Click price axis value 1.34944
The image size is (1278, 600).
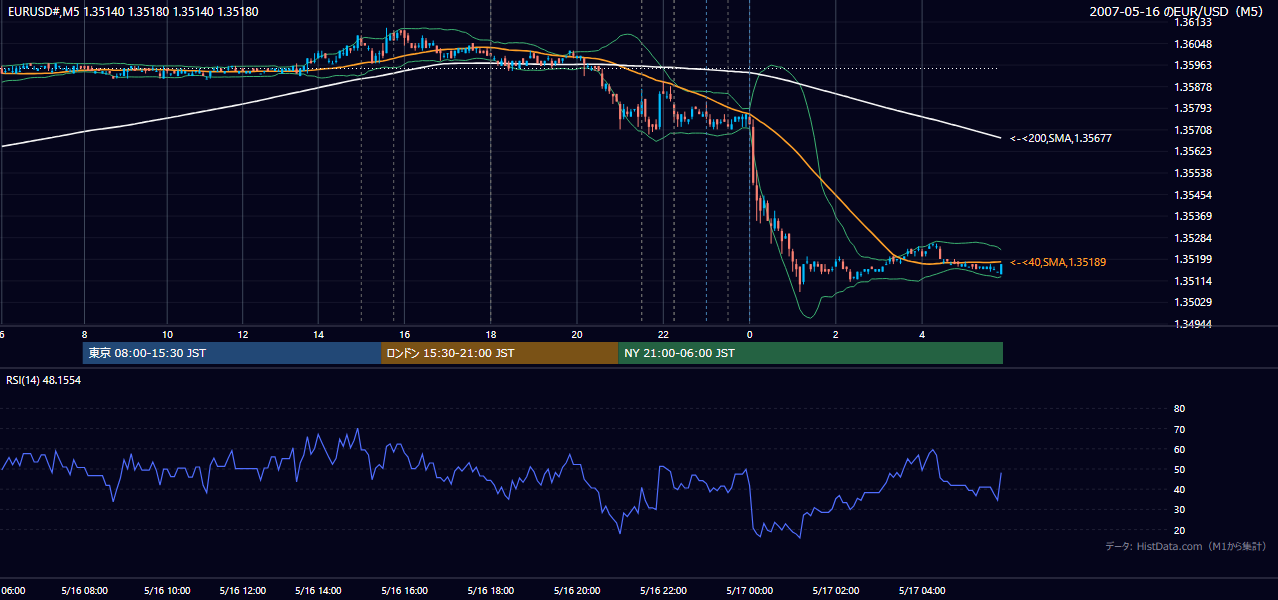coord(1193,324)
